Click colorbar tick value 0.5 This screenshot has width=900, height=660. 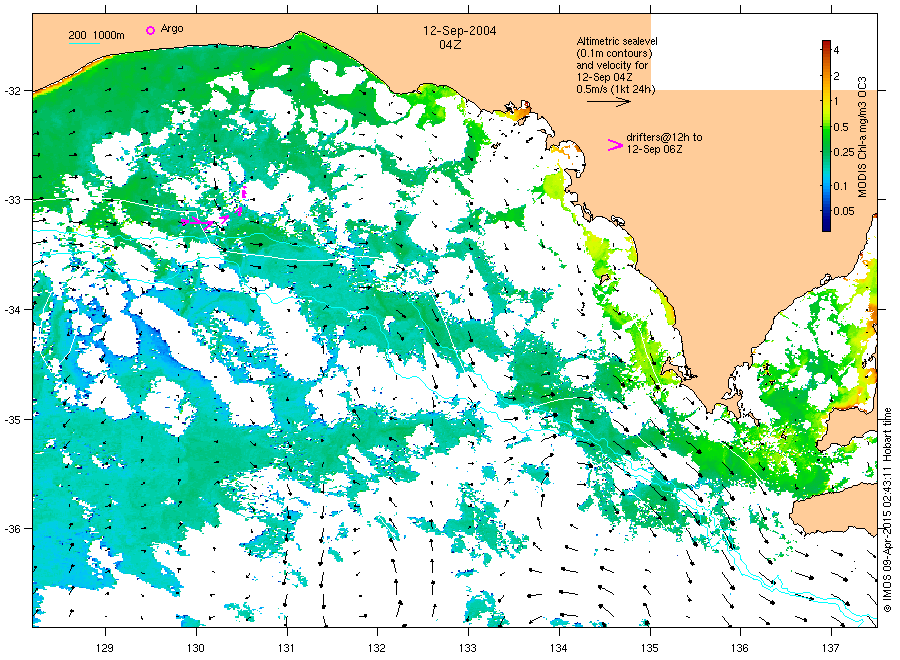pos(841,127)
